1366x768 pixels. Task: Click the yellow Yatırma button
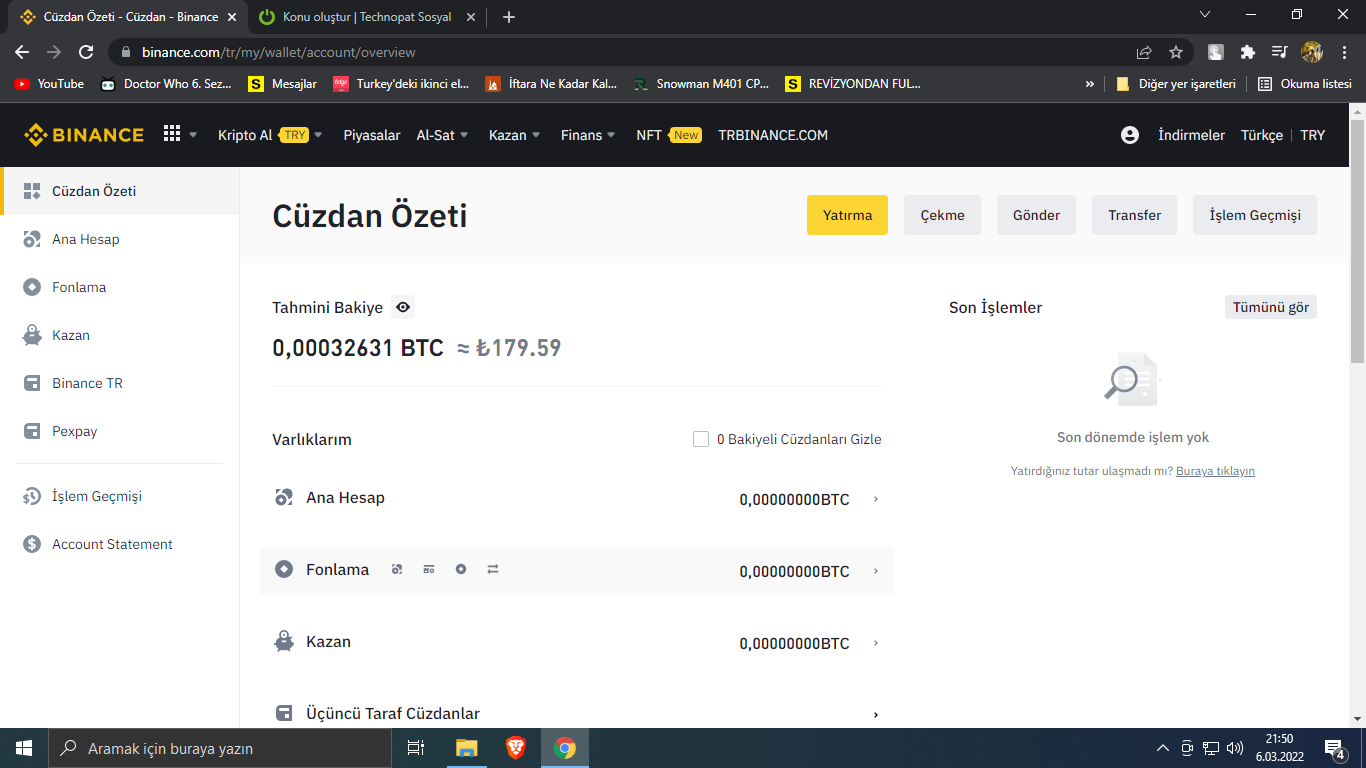pyautogui.click(x=847, y=215)
